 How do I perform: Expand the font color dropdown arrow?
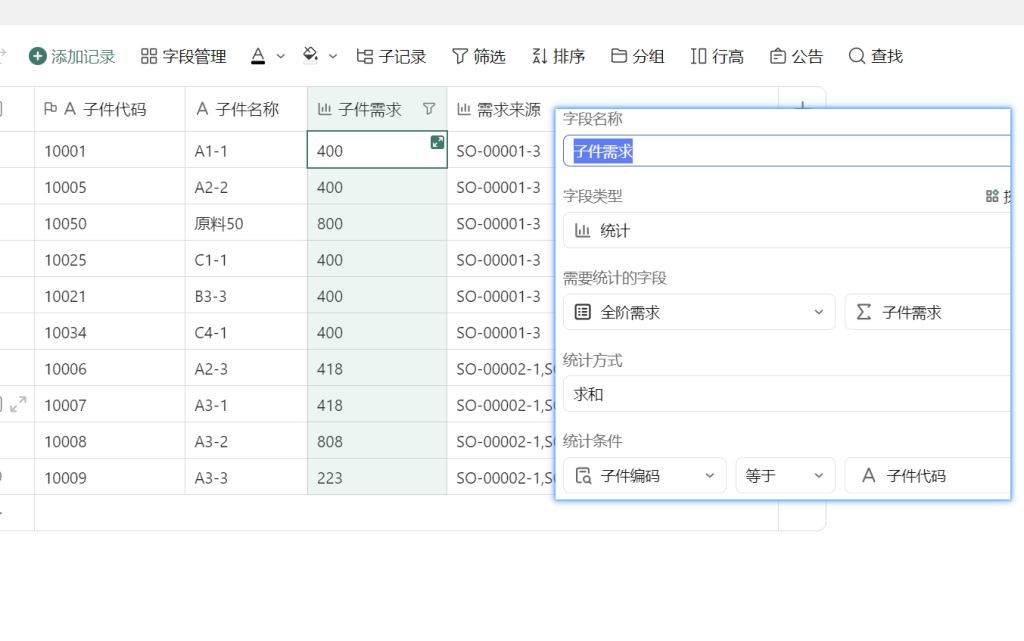pos(281,57)
